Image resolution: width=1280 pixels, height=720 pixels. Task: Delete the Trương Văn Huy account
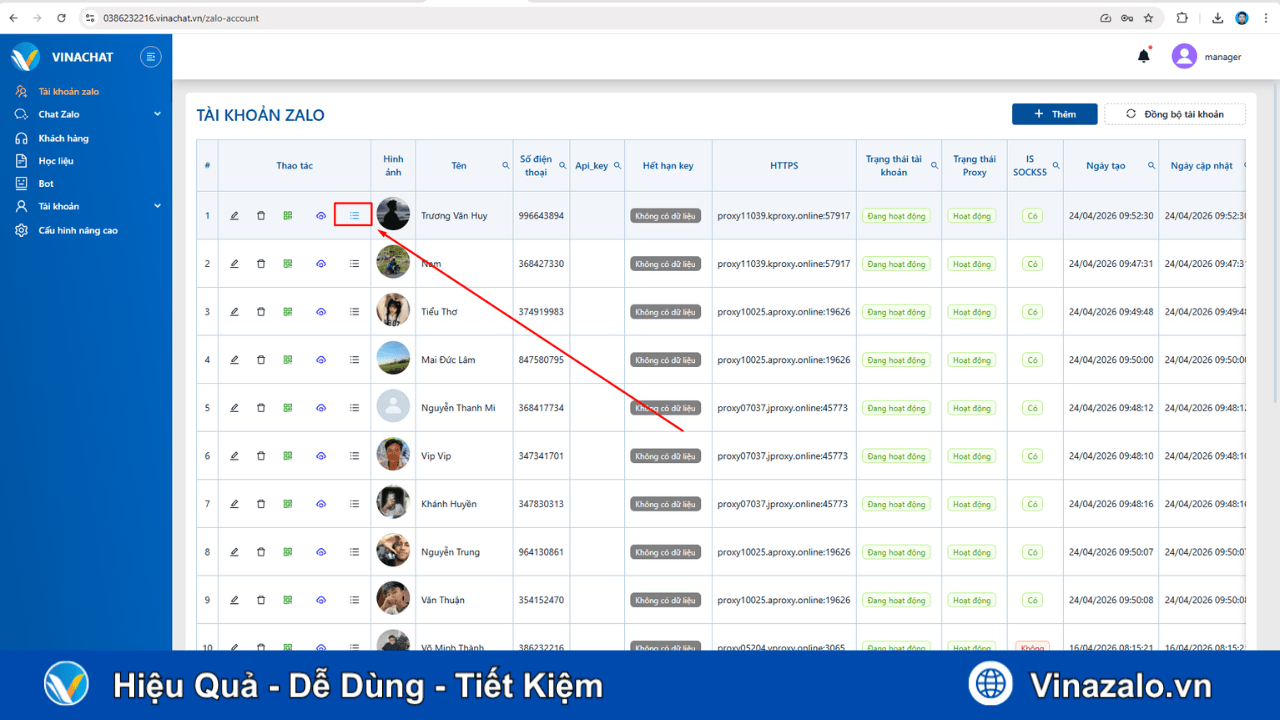click(261, 216)
